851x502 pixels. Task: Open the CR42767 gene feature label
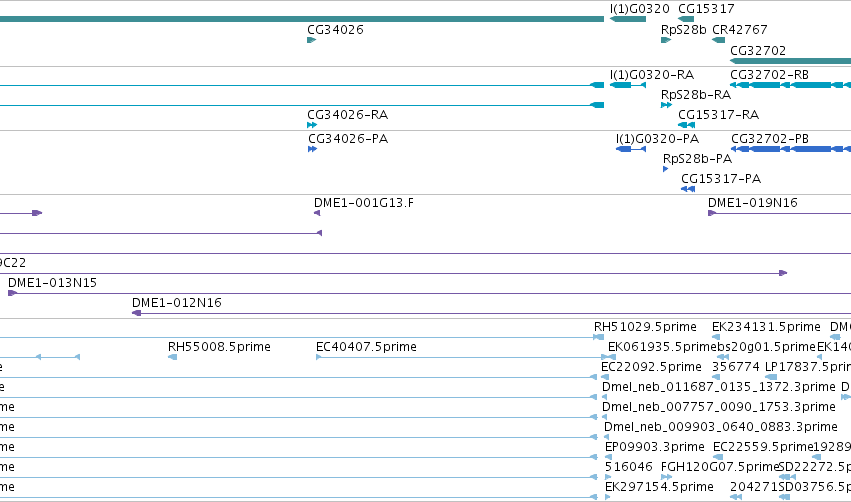[x=740, y=30]
